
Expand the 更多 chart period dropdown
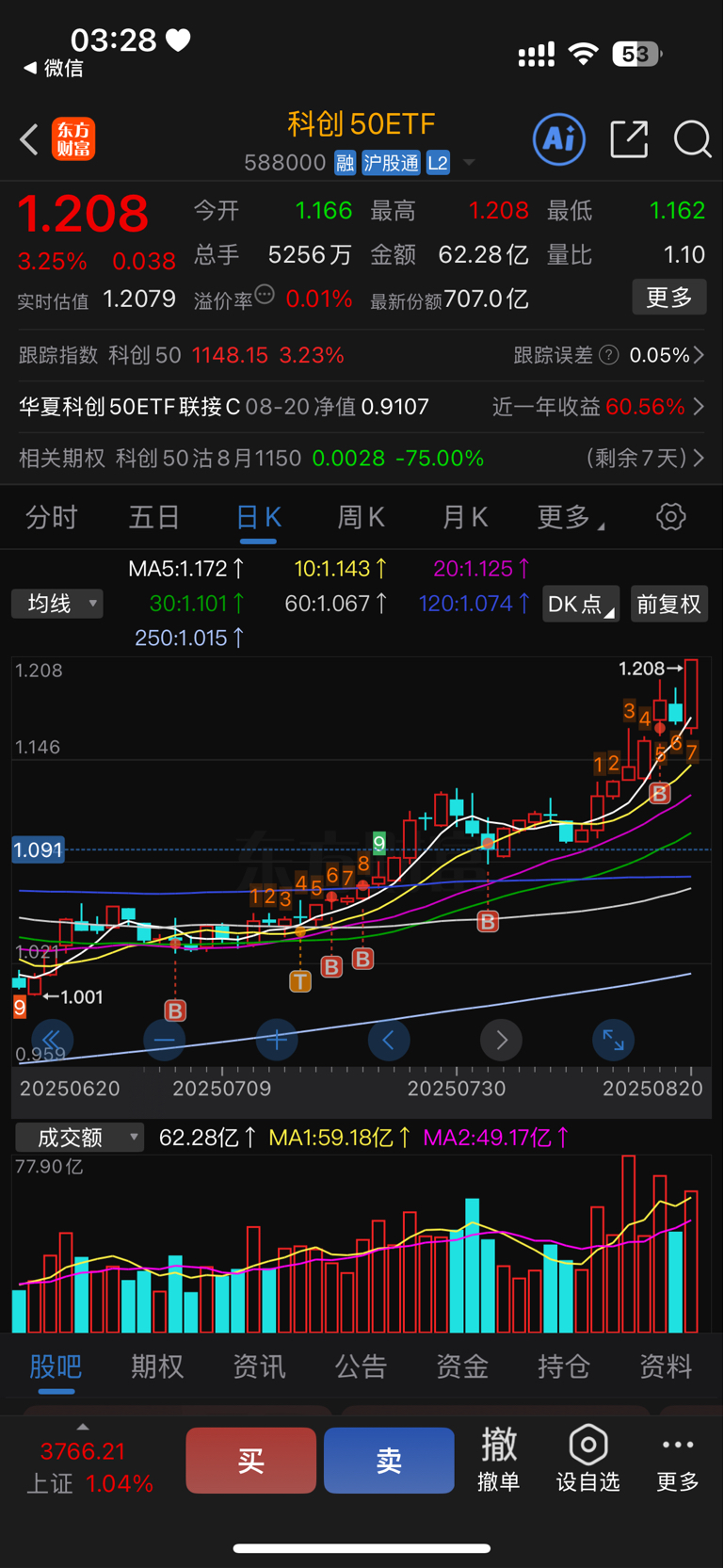click(x=571, y=517)
